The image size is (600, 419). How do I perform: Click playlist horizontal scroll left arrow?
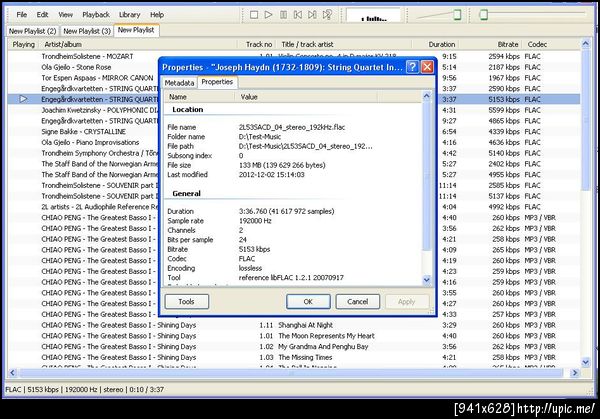point(12,372)
